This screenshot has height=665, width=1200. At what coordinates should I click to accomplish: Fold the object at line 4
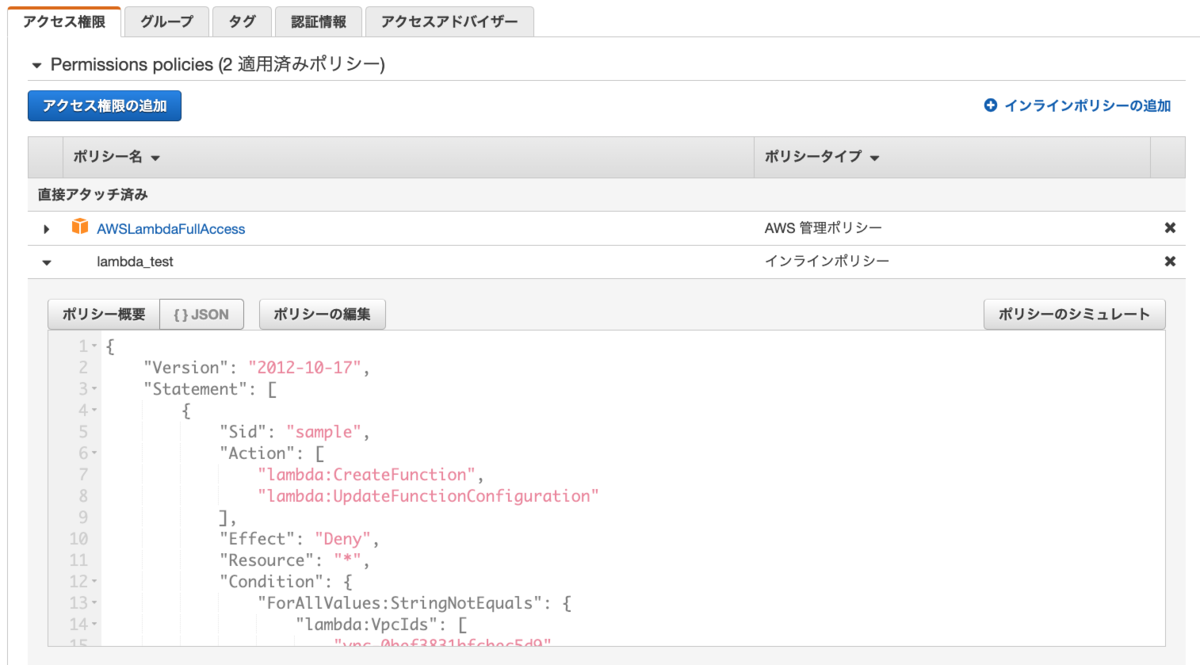tap(95, 410)
